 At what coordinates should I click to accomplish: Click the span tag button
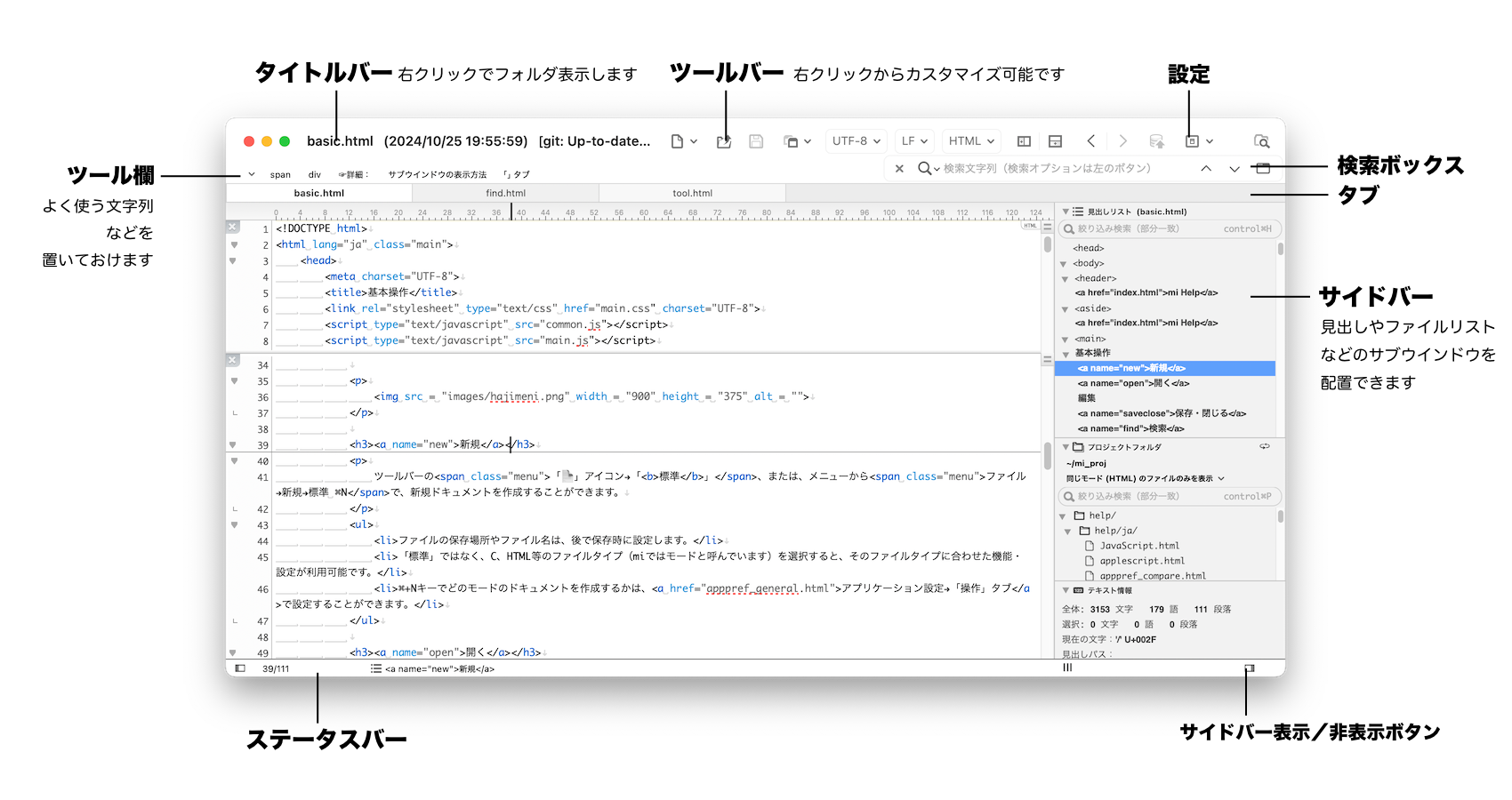pos(280,174)
